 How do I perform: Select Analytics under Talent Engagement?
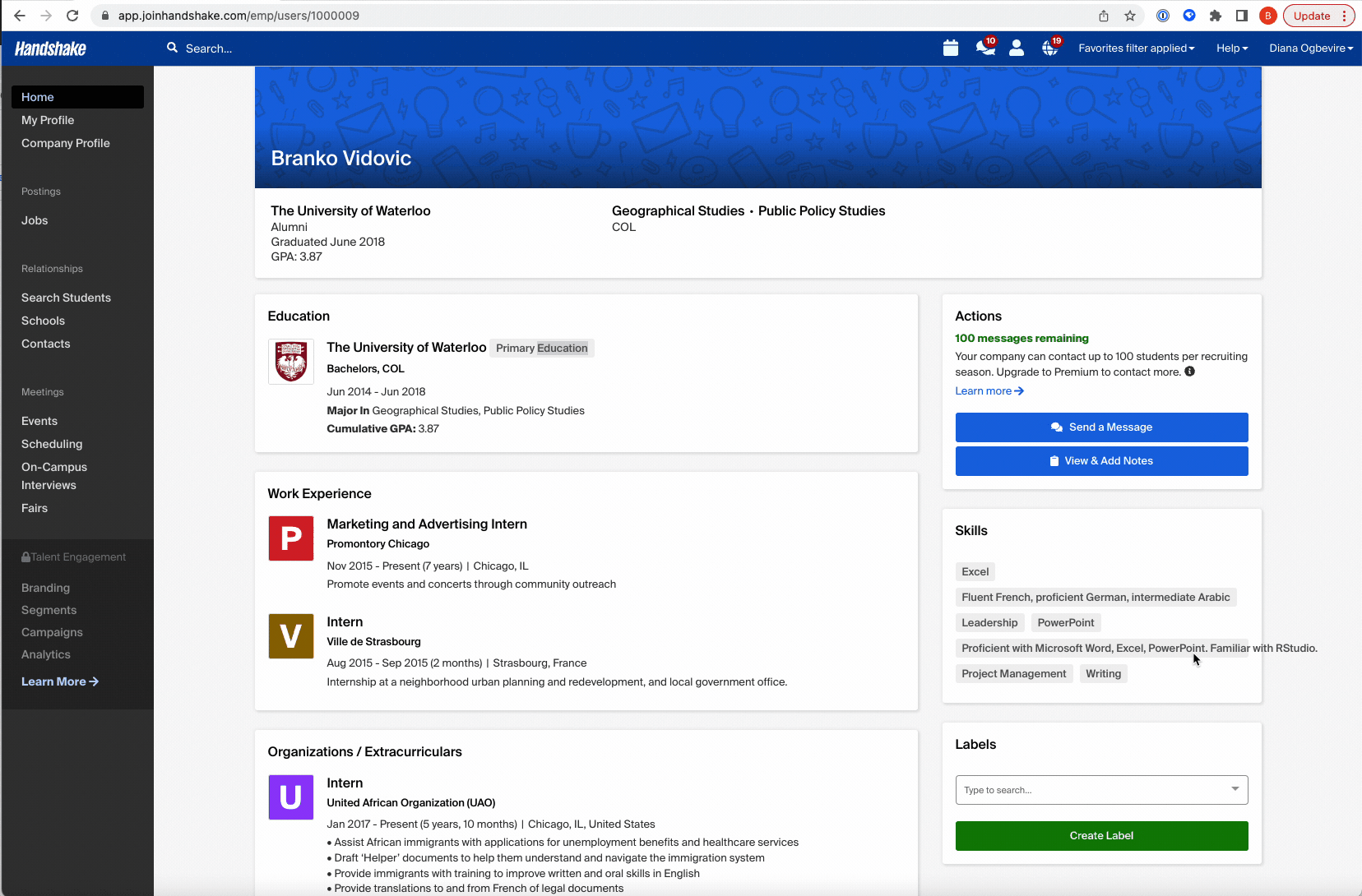(x=45, y=654)
